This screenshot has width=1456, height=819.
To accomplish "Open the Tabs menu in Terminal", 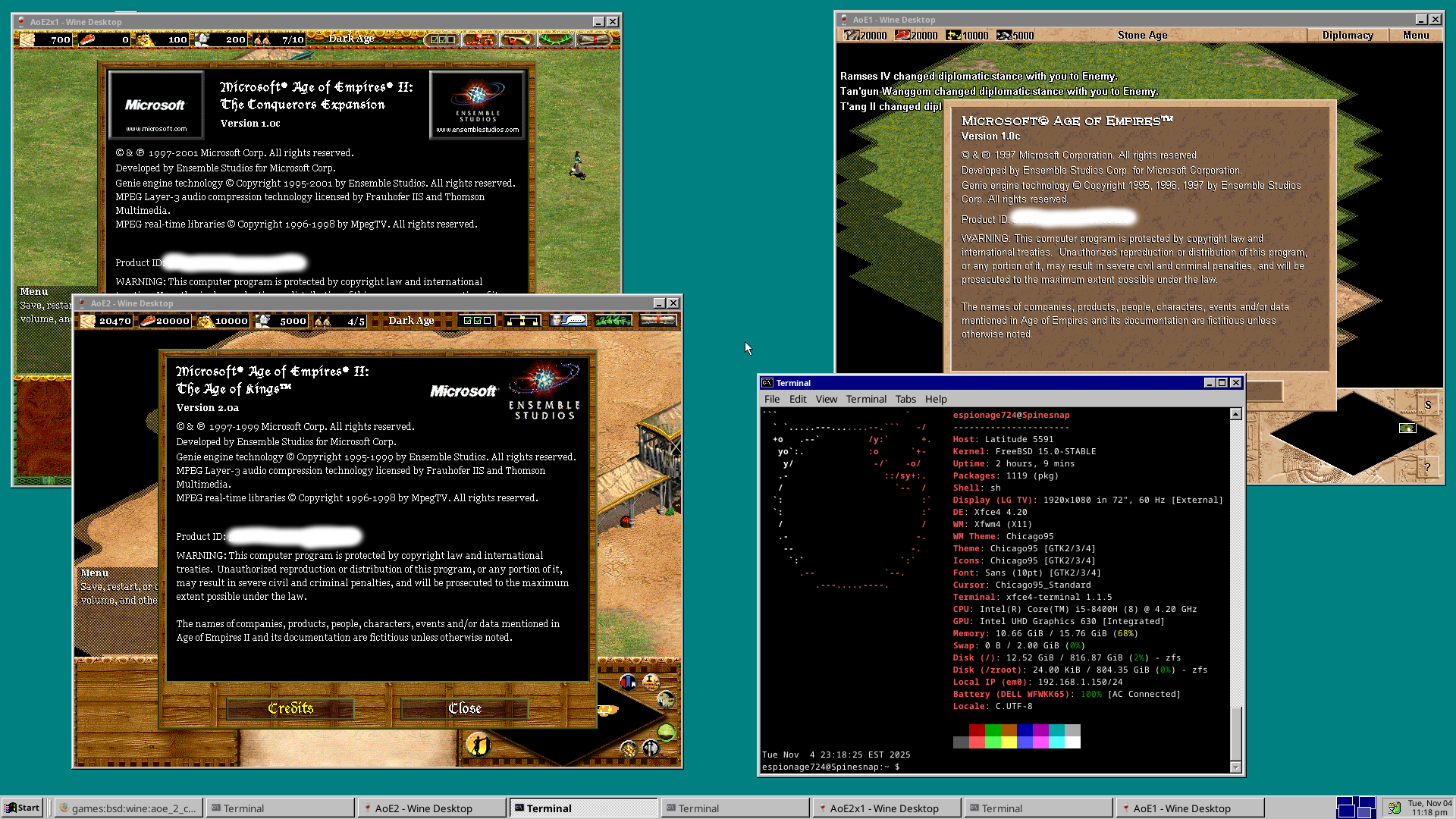I will pyautogui.click(x=905, y=399).
